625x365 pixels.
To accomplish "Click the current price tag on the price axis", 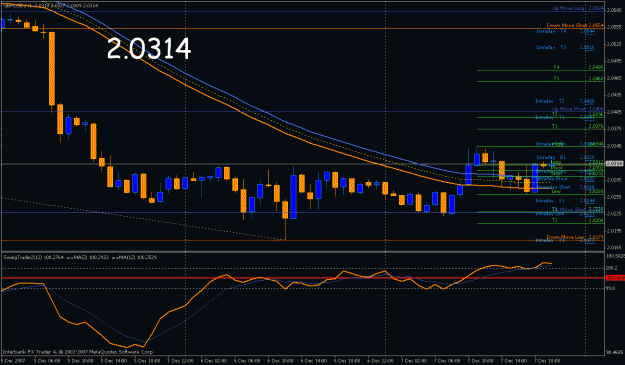I will [614, 163].
